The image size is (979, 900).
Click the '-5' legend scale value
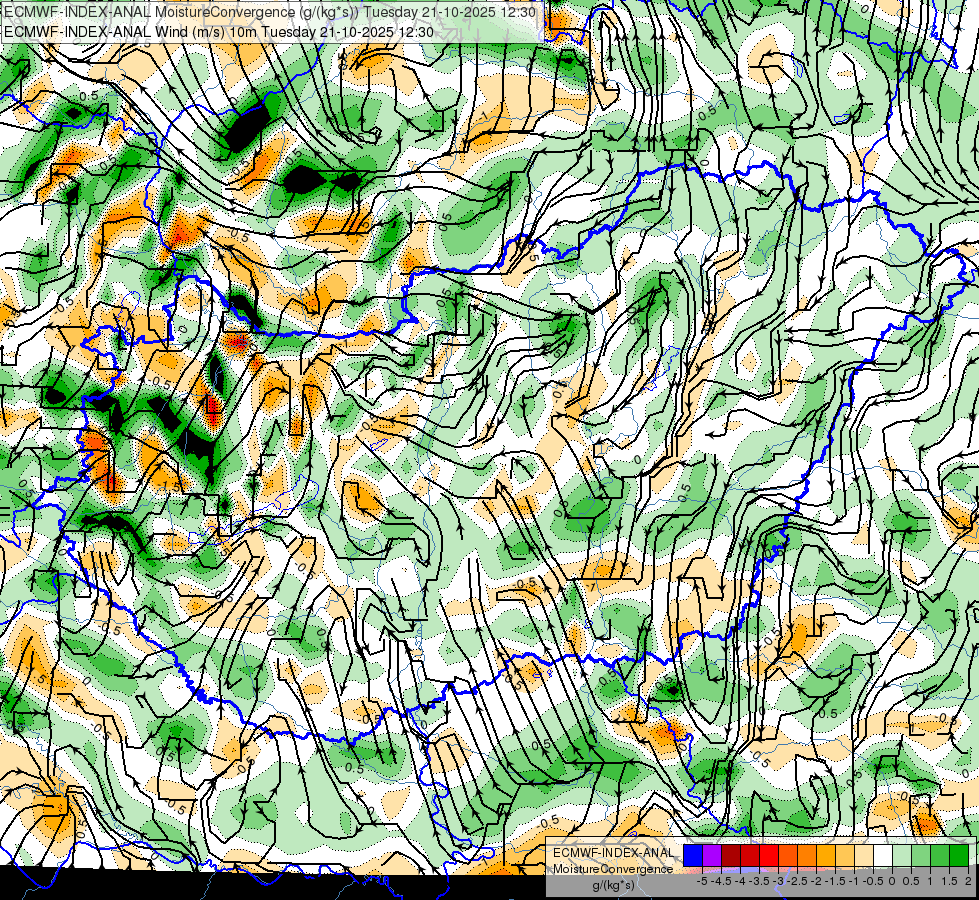click(x=702, y=881)
